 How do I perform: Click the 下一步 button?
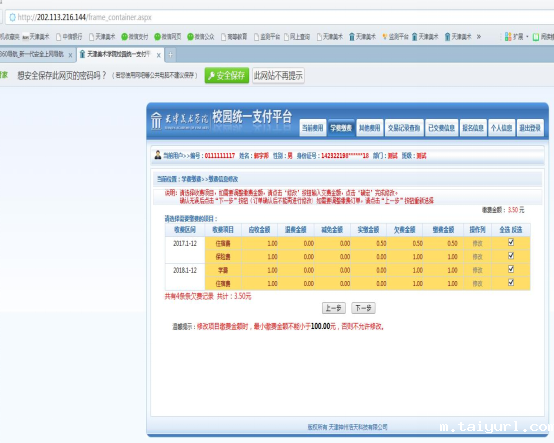[x=363, y=308]
